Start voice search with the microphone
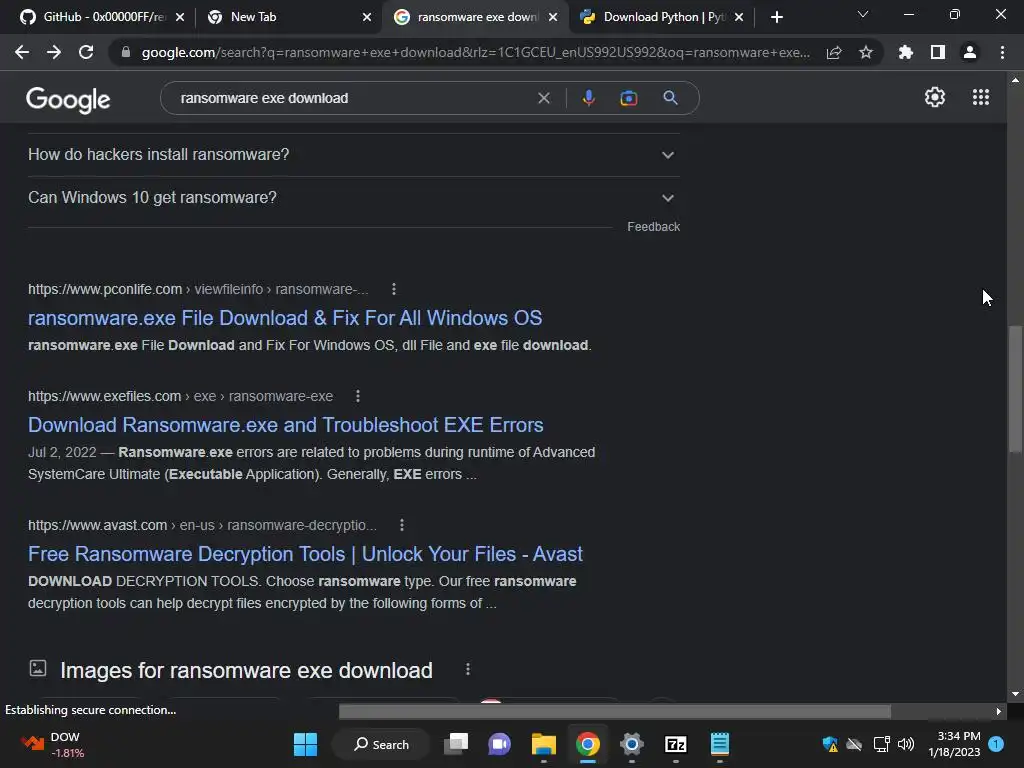 pyautogui.click(x=588, y=98)
